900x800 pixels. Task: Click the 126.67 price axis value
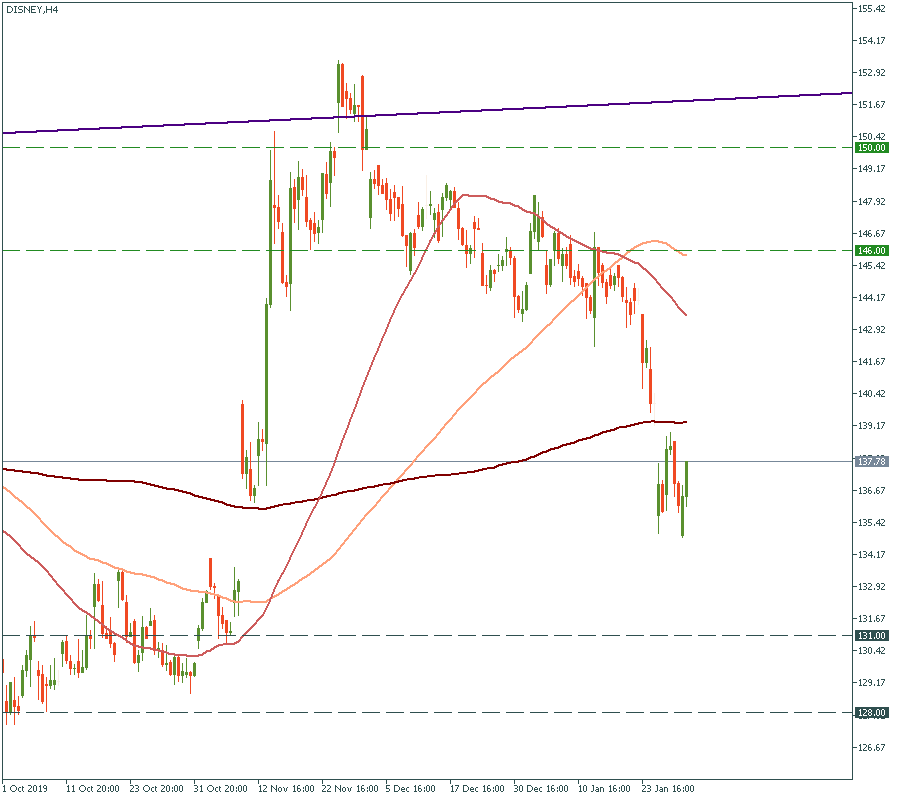872,748
